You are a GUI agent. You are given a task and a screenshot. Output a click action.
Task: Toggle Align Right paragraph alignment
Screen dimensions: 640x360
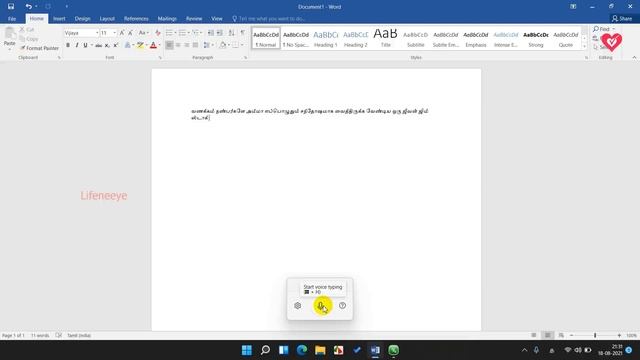tap(187, 45)
